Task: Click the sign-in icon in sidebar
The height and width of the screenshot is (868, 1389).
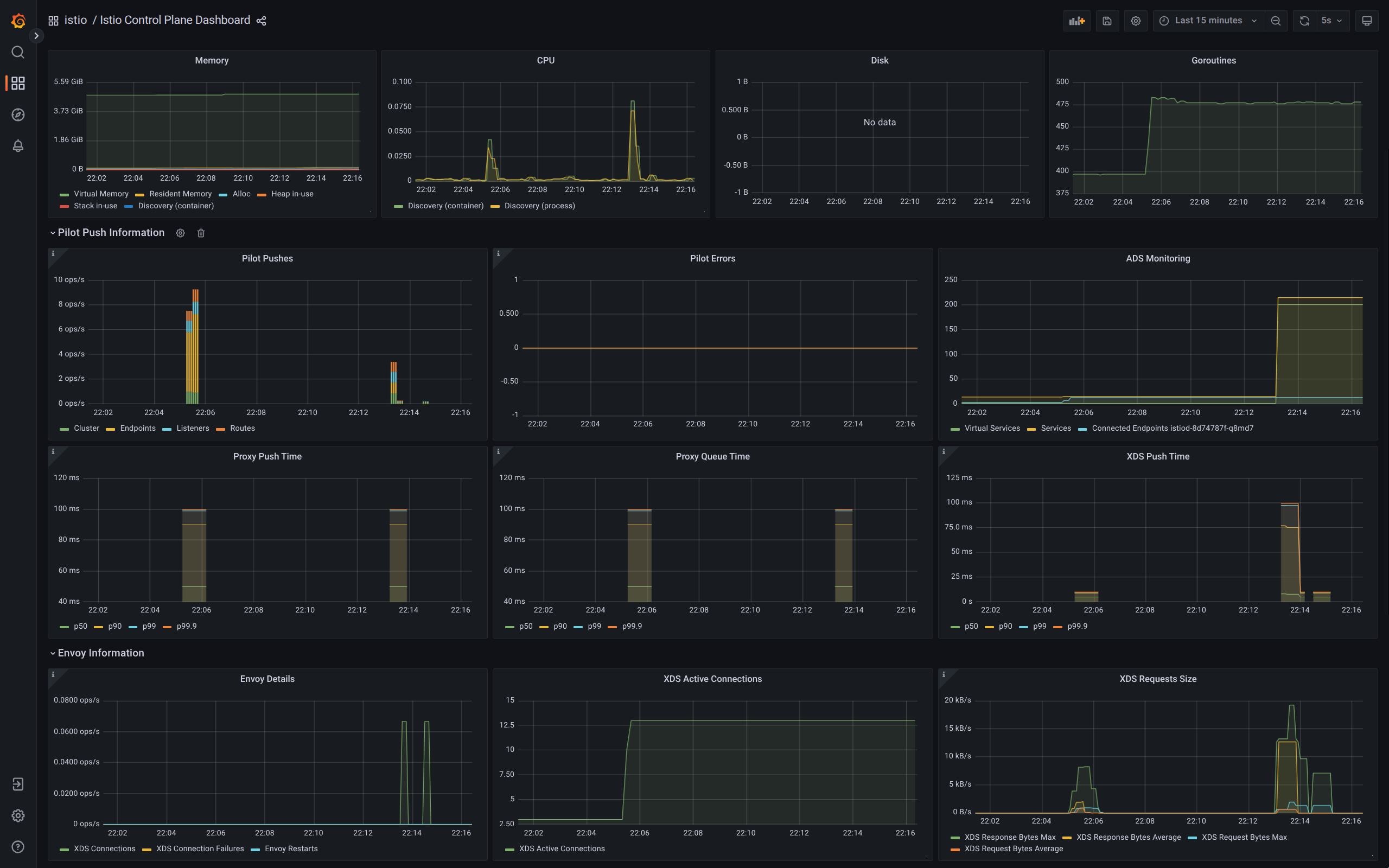Action: coord(18,784)
